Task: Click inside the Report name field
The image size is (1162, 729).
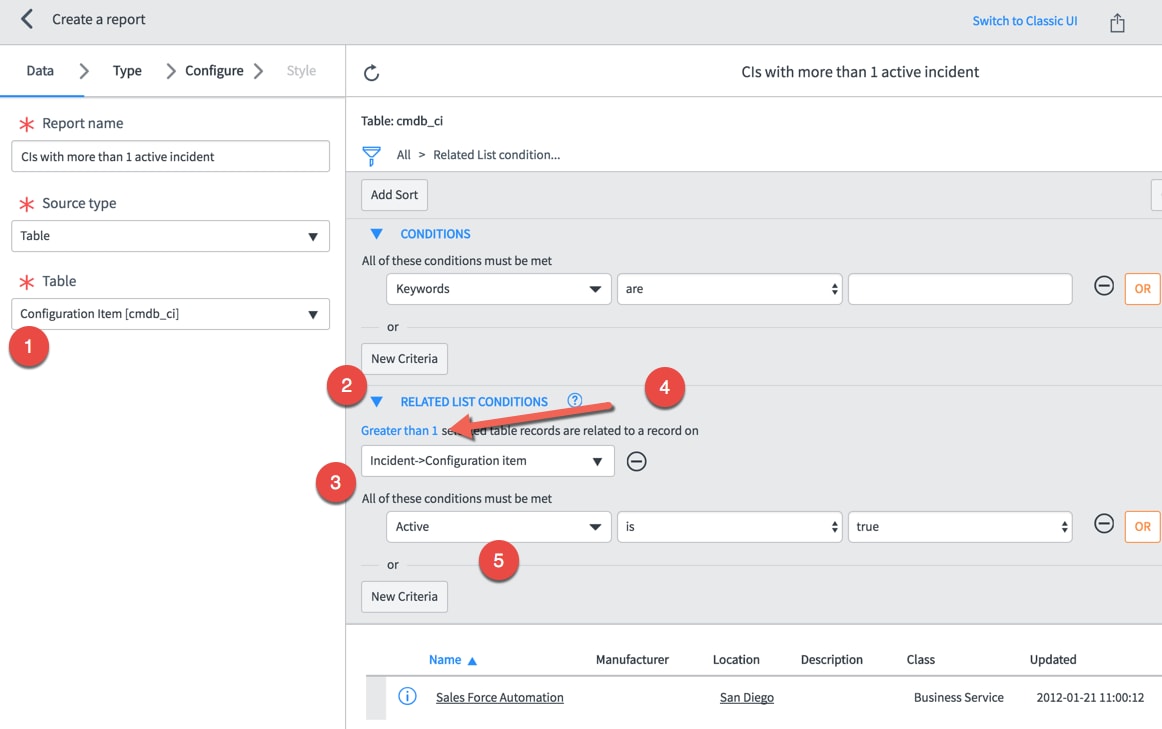Action: 170,156
